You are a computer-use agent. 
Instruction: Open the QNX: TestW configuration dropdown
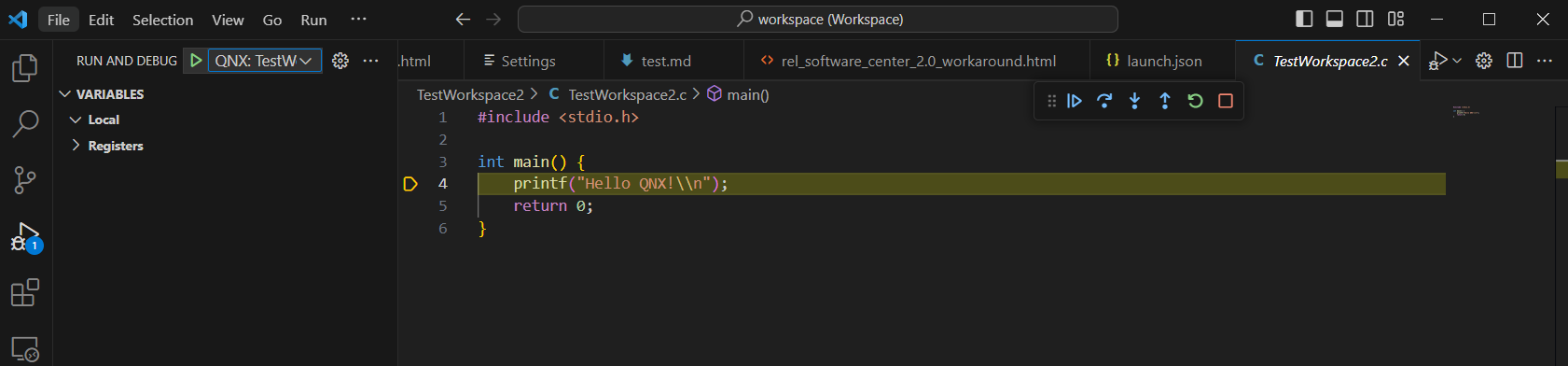click(264, 61)
